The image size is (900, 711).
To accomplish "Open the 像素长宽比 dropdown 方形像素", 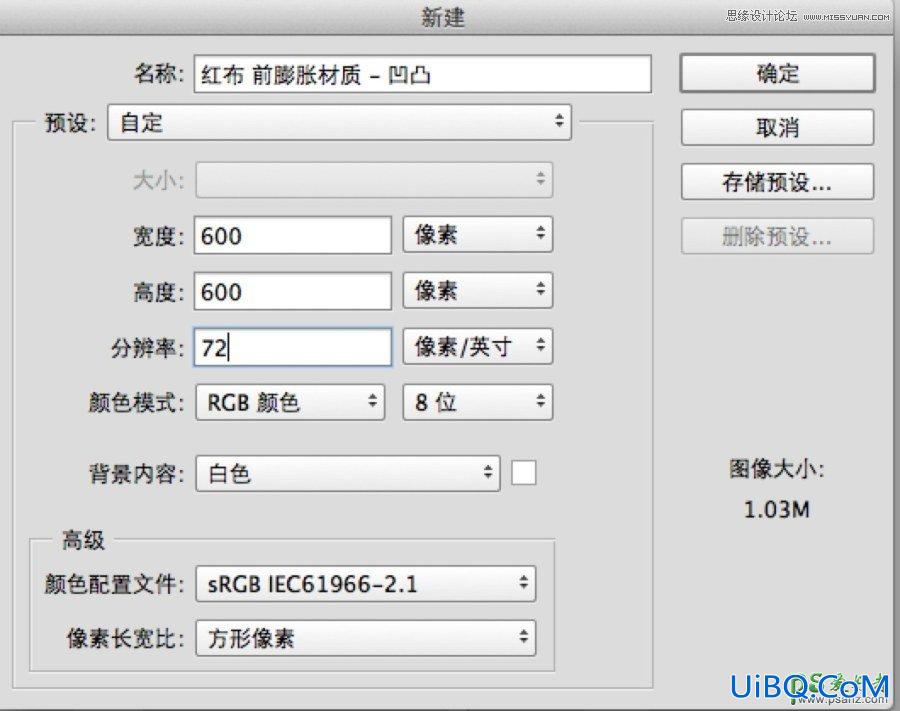I will [x=366, y=638].
